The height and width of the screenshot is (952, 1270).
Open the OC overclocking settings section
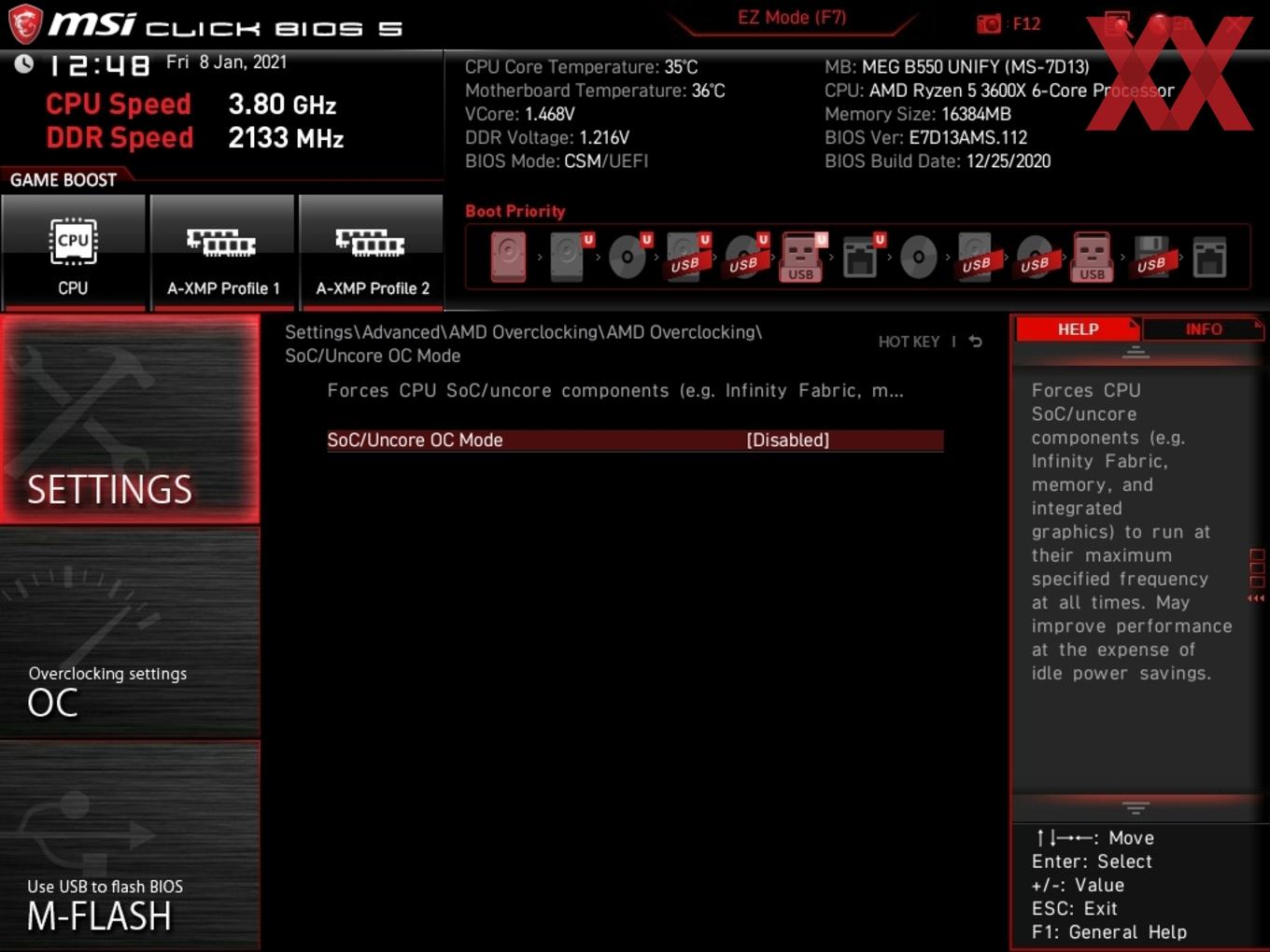[x=130, y=634]
